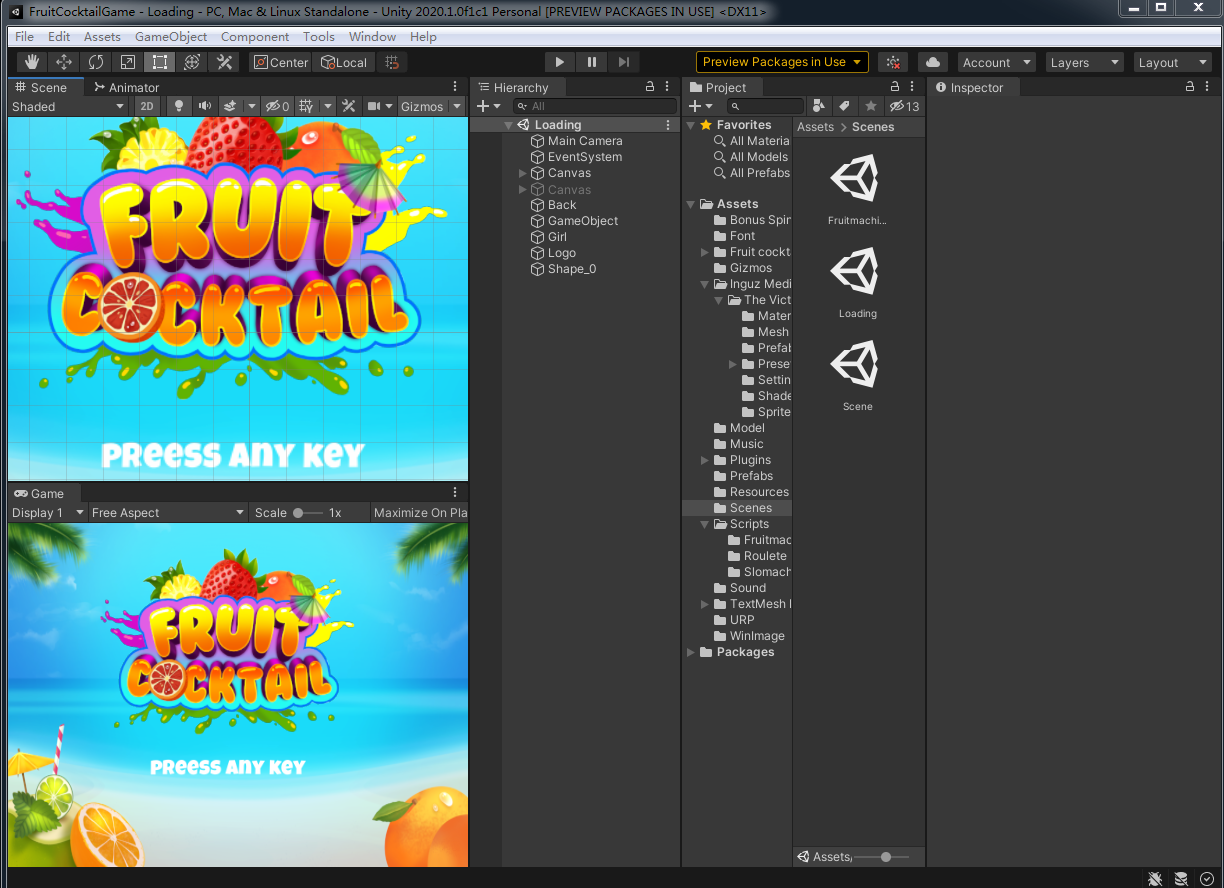Collapse the Scripts folder
Viewport: 1224px width, 888px height.
(705, 524)
